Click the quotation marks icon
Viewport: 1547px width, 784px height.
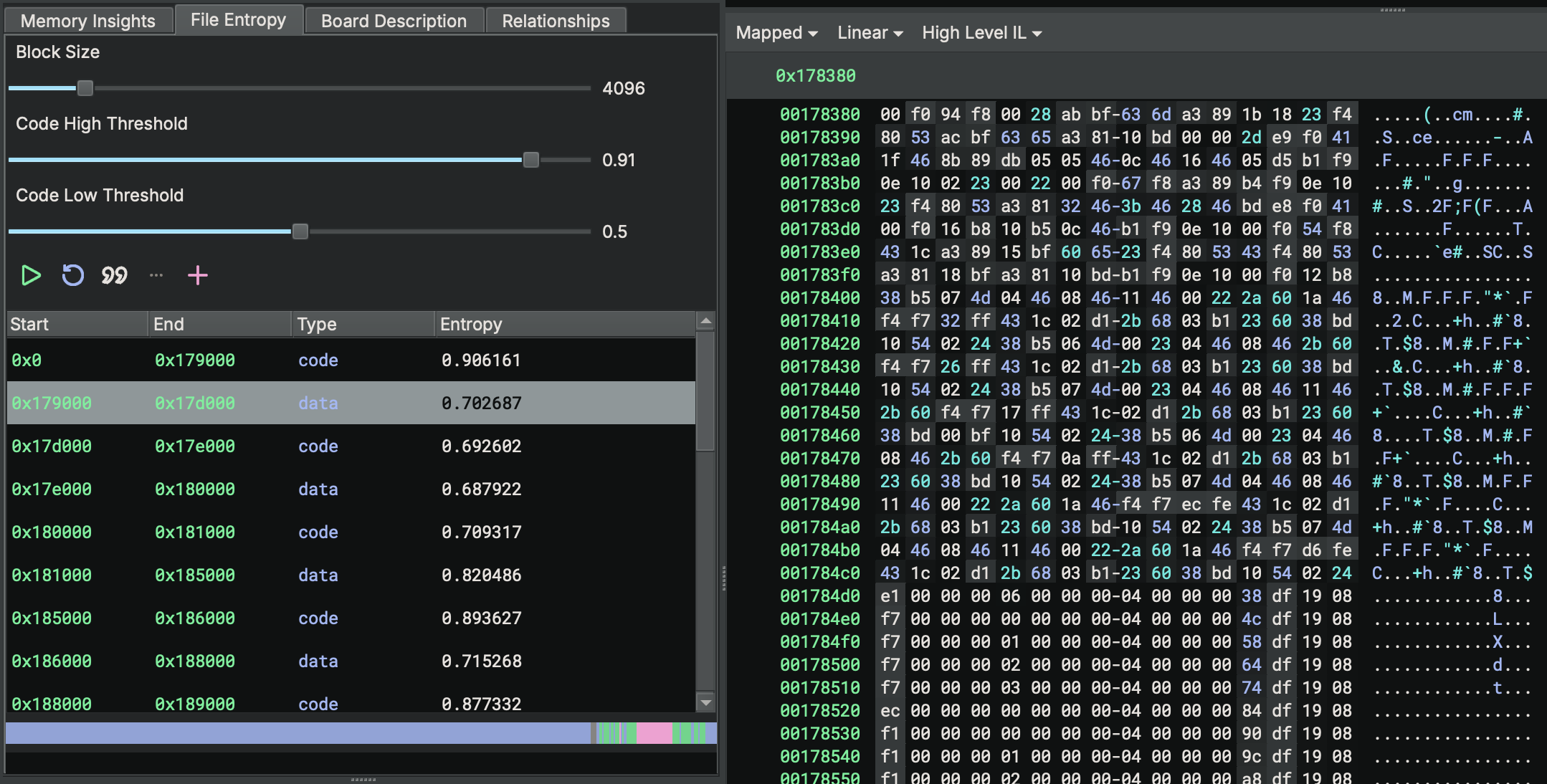pyautogui.click(x=115, y=275)
